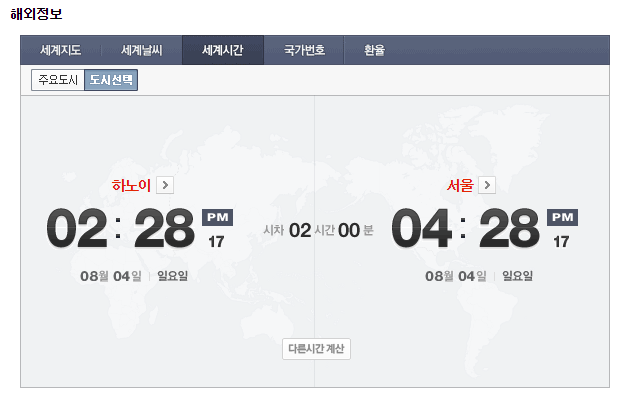Screen dimensions: 626x394
Task: Click 일요일 beneath the Seoul clock
Action: [517, 276]
